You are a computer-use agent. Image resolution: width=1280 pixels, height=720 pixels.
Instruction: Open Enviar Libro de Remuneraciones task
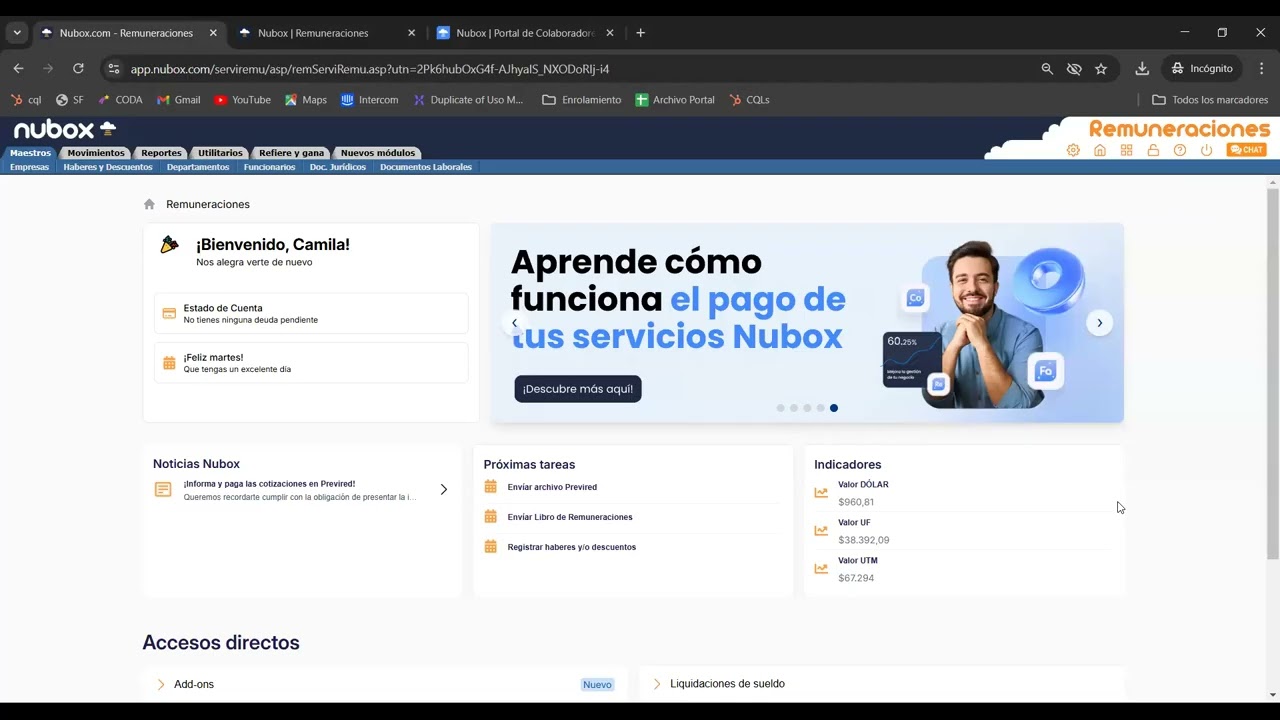pyautogui.click(x=570, y=517)
